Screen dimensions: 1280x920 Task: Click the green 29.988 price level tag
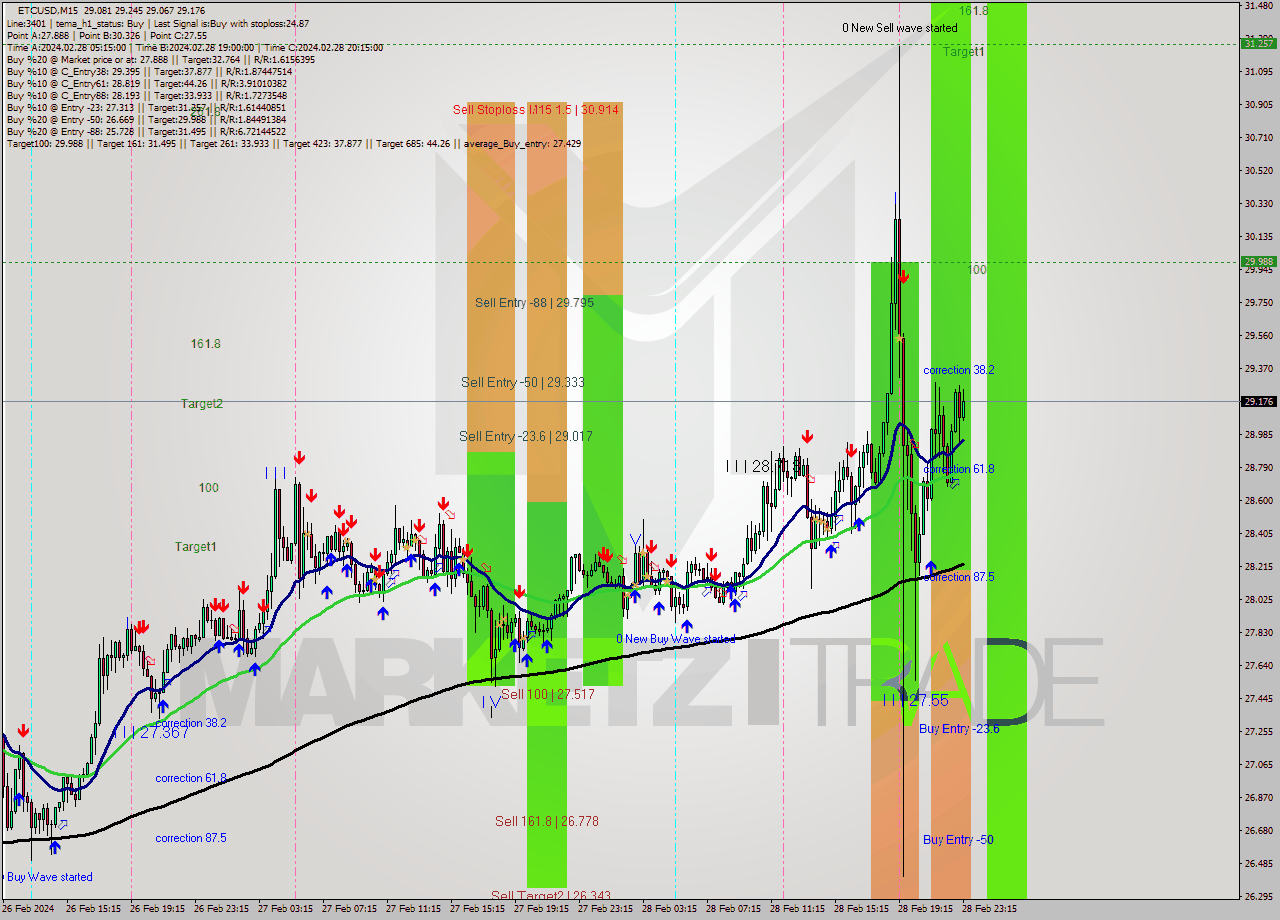(x=1257, y=262)
